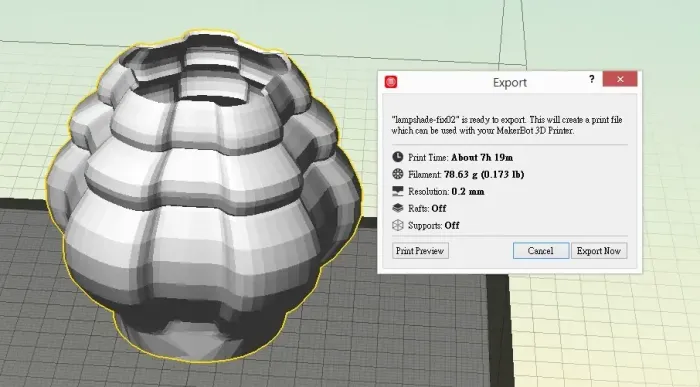Click the red MakerBot logo in dialog title
Viewport: 700px width, 387px height.
391,82
